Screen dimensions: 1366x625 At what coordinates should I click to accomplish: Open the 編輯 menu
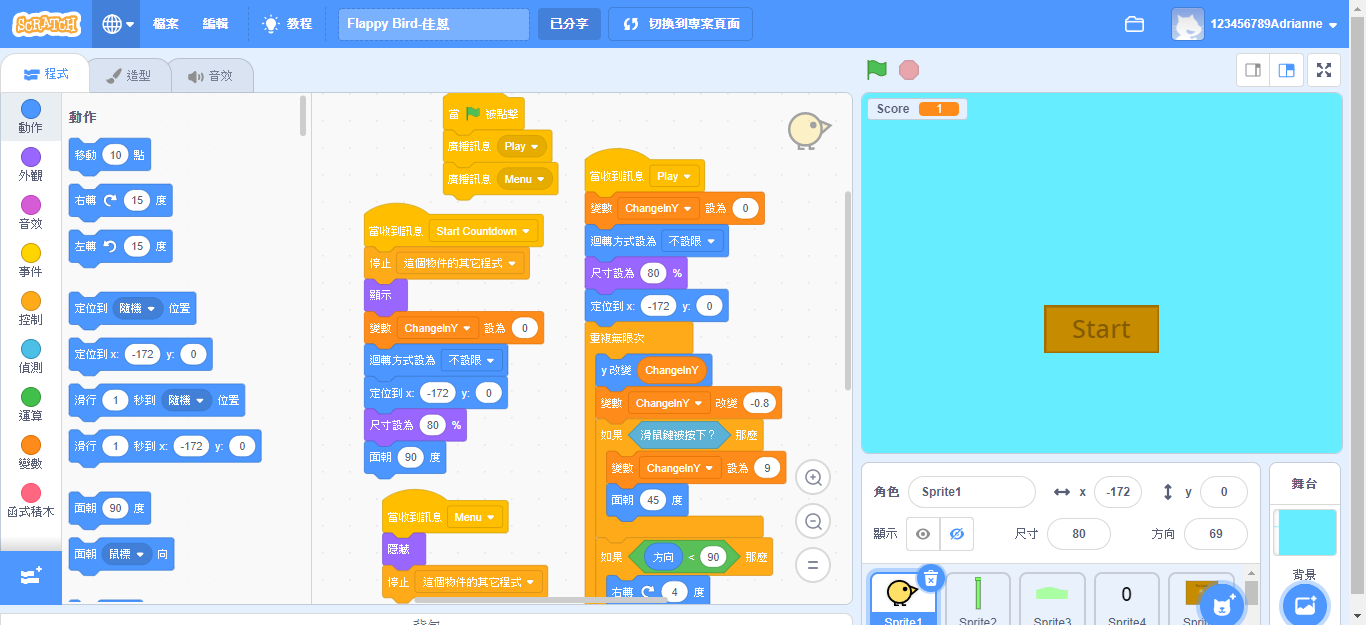click(215, 23)
